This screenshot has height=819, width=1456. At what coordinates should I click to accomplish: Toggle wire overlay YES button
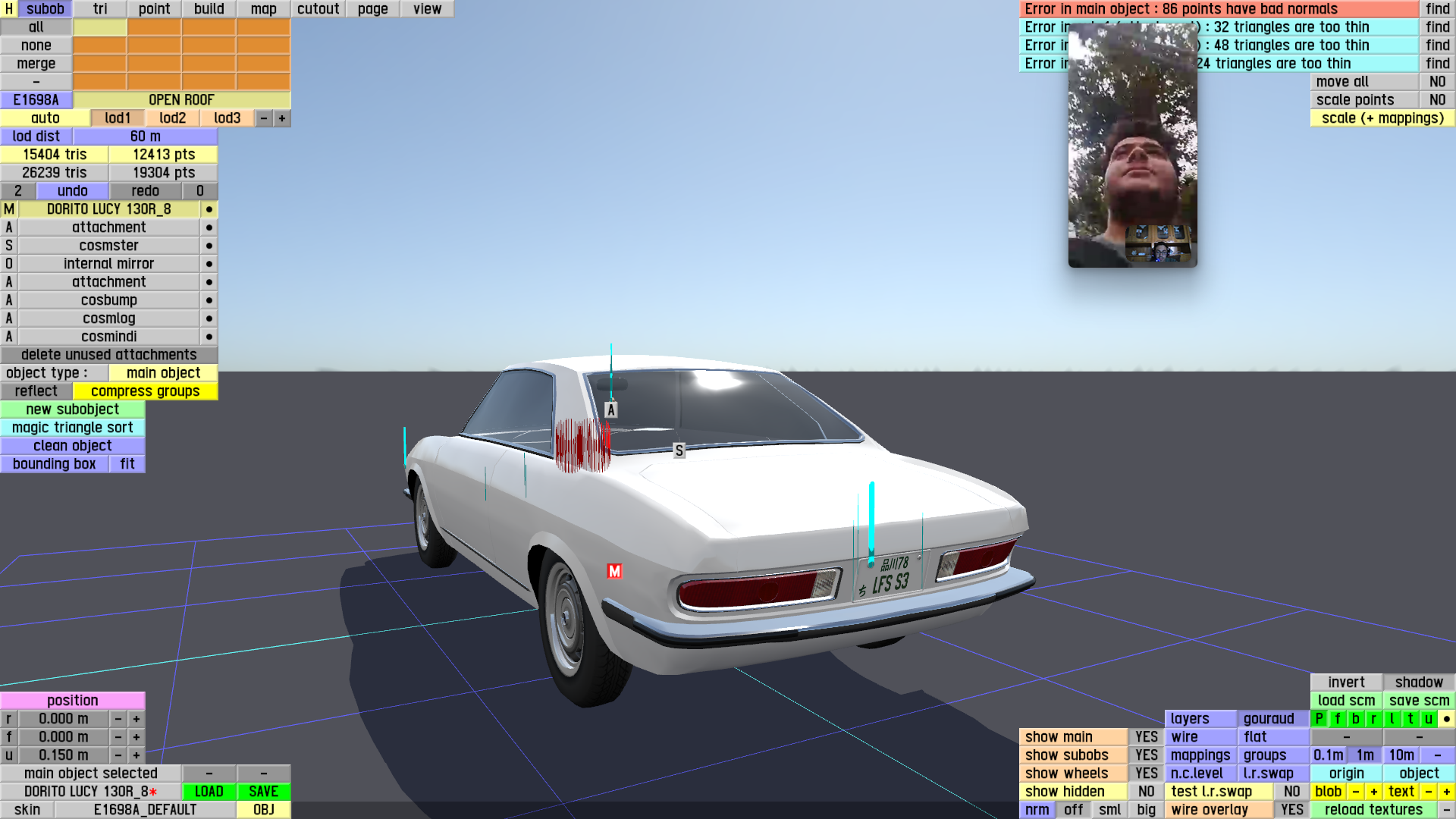point(1291,810)
